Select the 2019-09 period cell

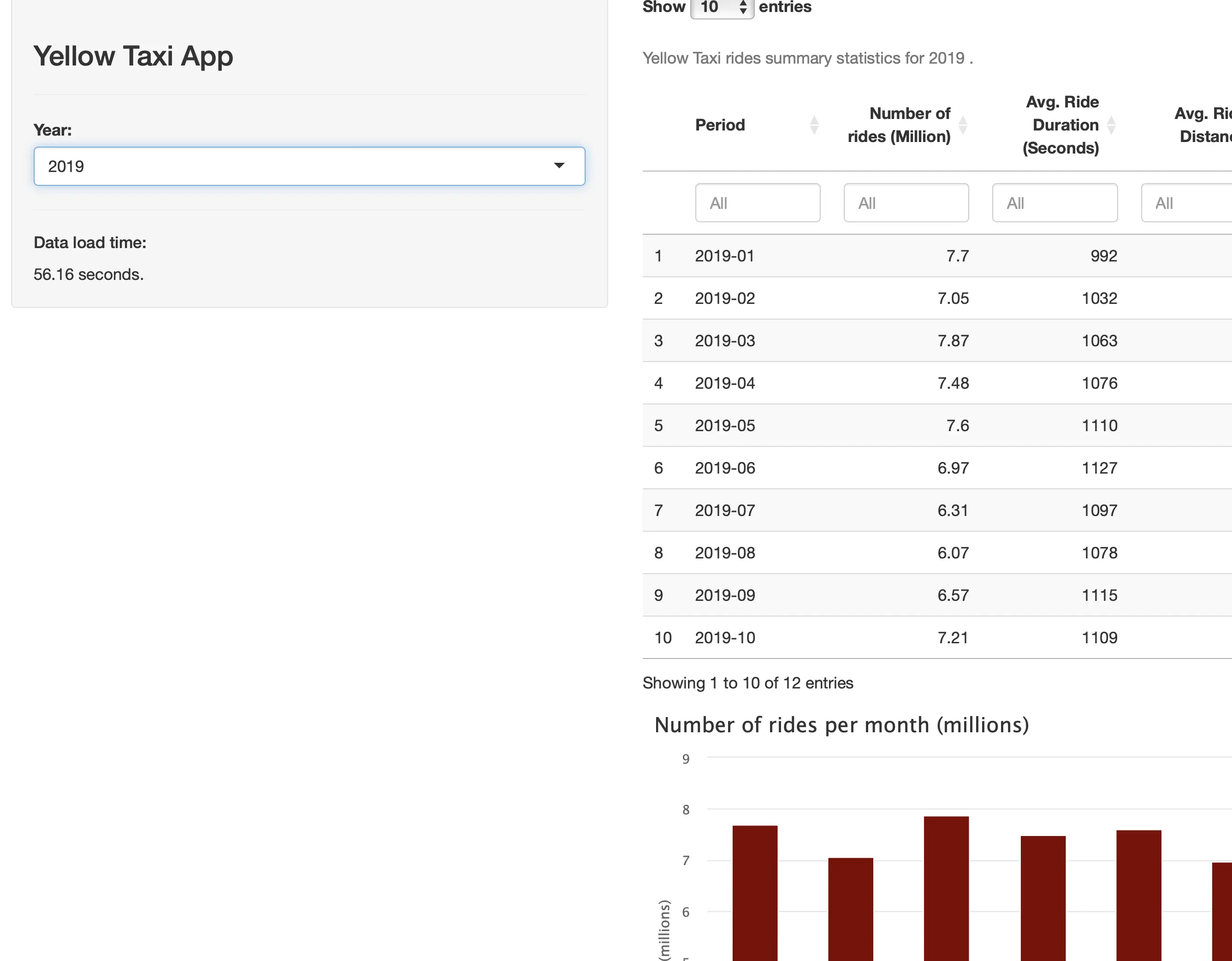click(x=725, y=595)
